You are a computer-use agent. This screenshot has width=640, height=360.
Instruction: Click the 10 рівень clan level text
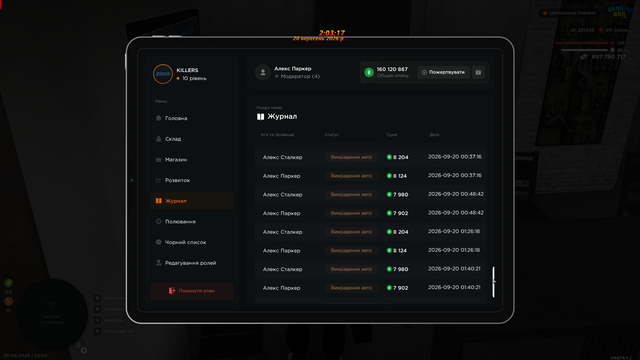click(x=194, y=78)
